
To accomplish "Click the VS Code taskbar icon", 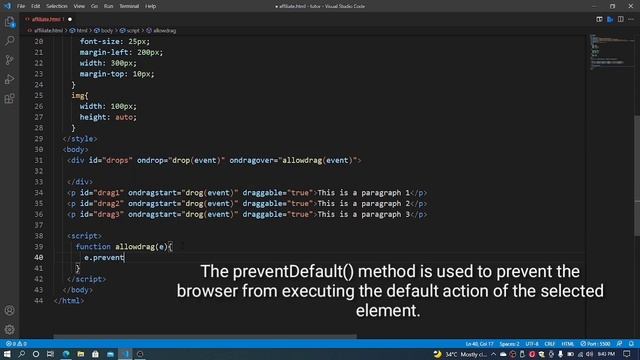I will point(125,354).
